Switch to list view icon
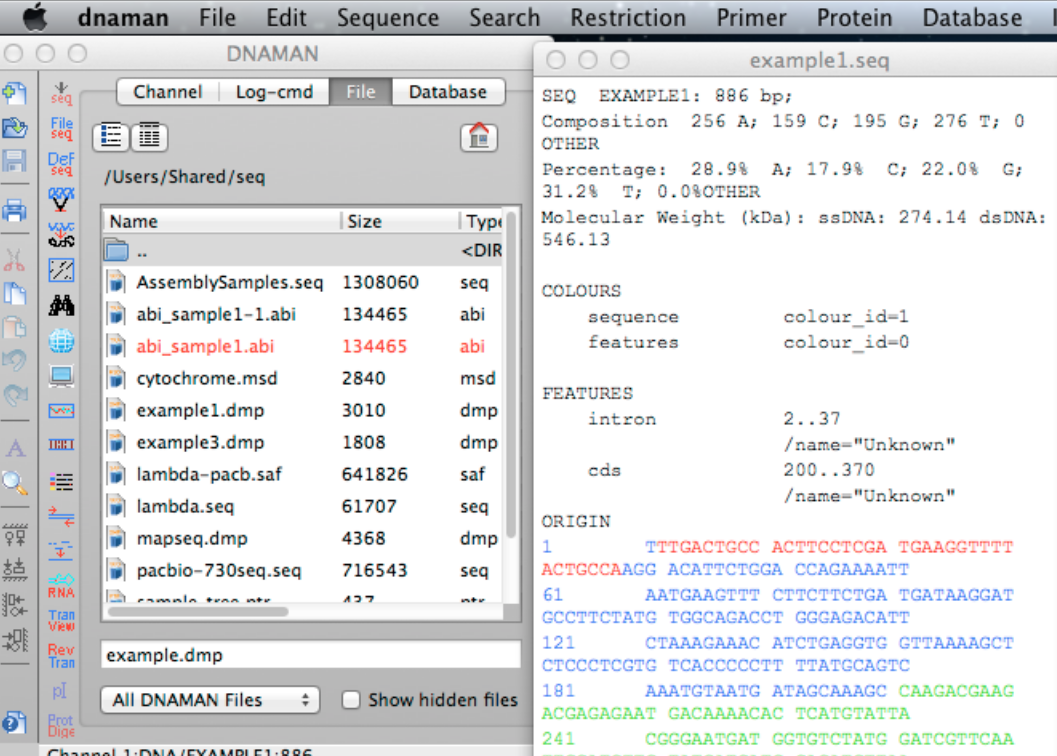This screenshot has height=756, width=1057. (111, 136)
